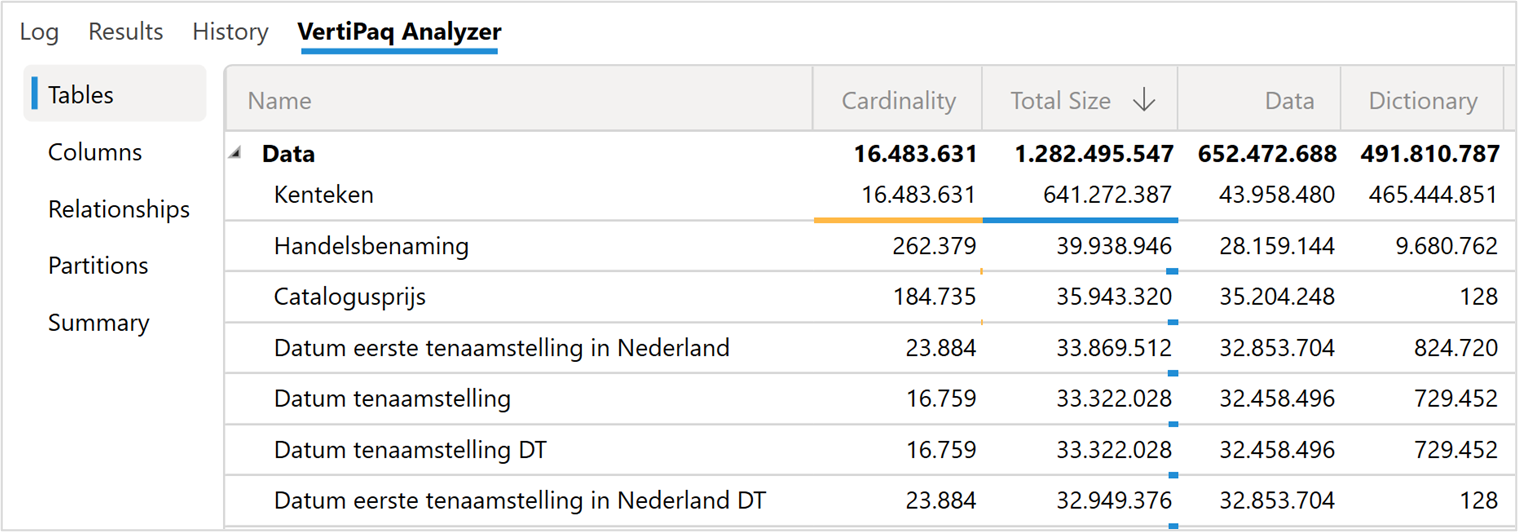This screenshot has width=1518, height=532.
Task: Show the Columns view
Action: [x=95, y=152]
